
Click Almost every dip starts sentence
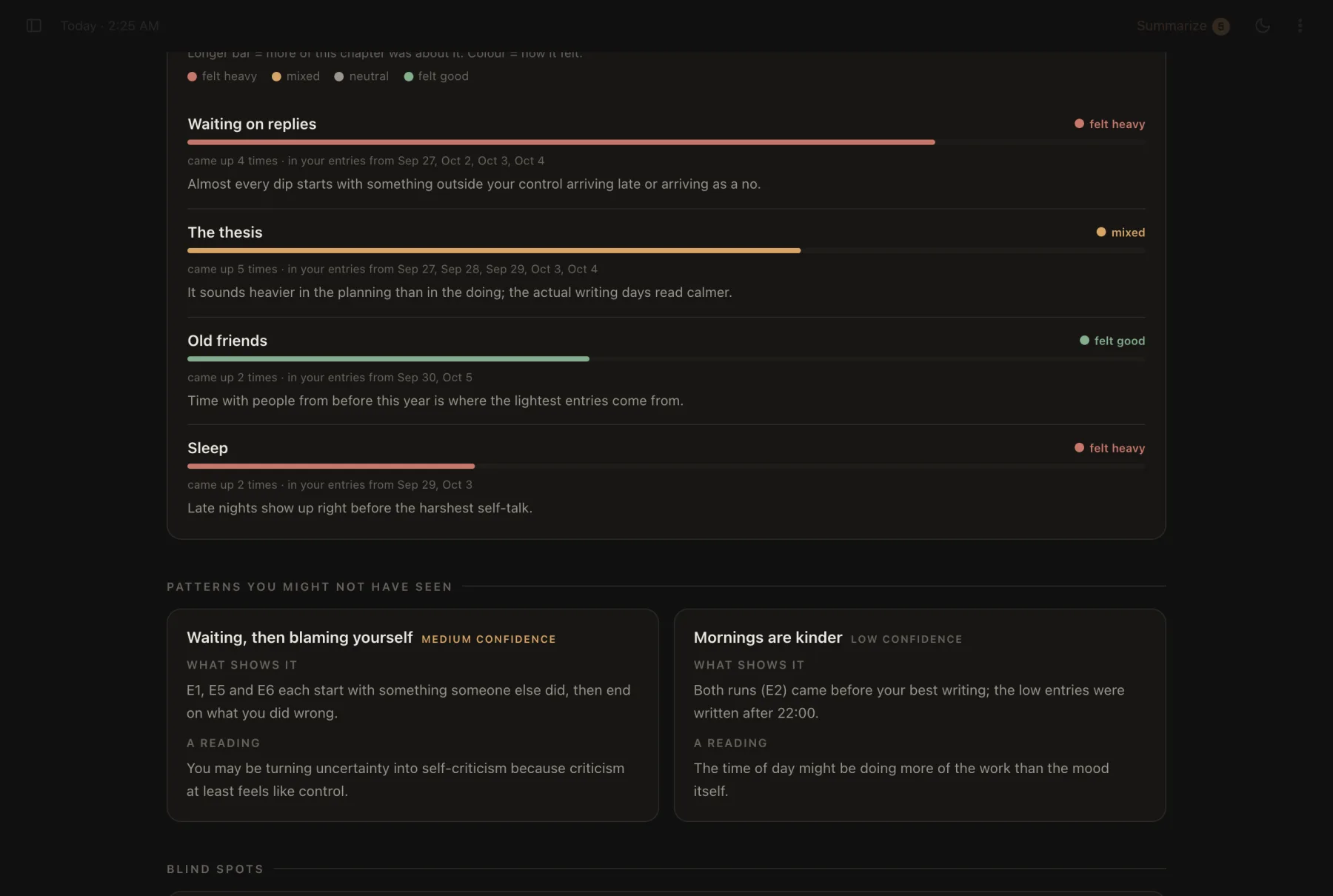(474, 184)
